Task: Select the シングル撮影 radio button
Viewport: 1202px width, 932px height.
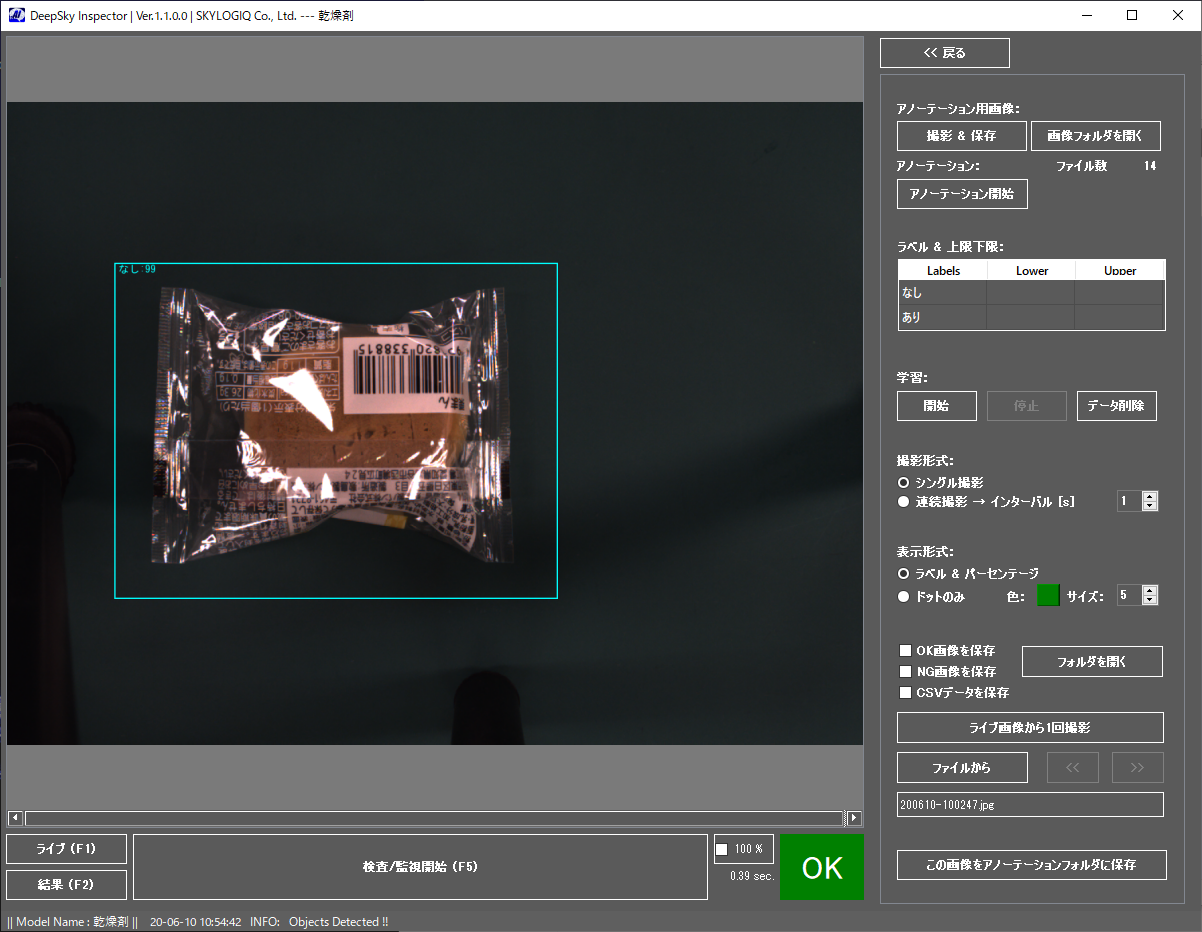Action: [x=904, y=483]
